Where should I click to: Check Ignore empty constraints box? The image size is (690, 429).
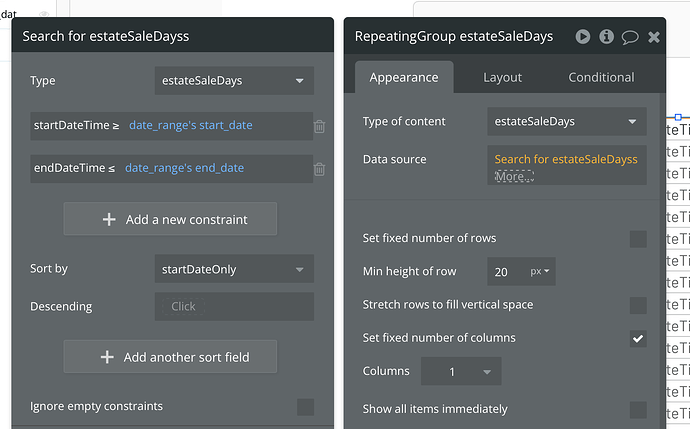305,407
